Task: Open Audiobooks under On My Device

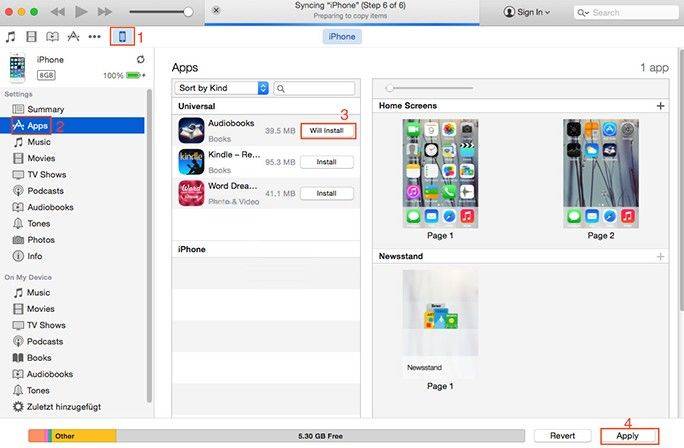Action: click(72, 374)
